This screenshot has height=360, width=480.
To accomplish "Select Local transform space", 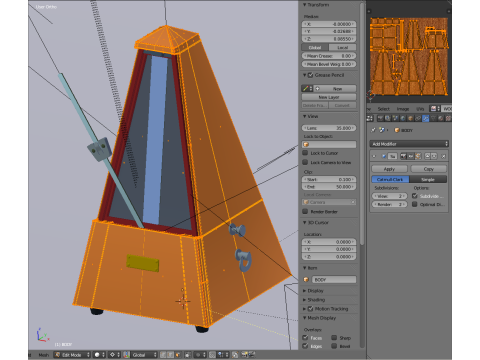I will tap(343, 47).
